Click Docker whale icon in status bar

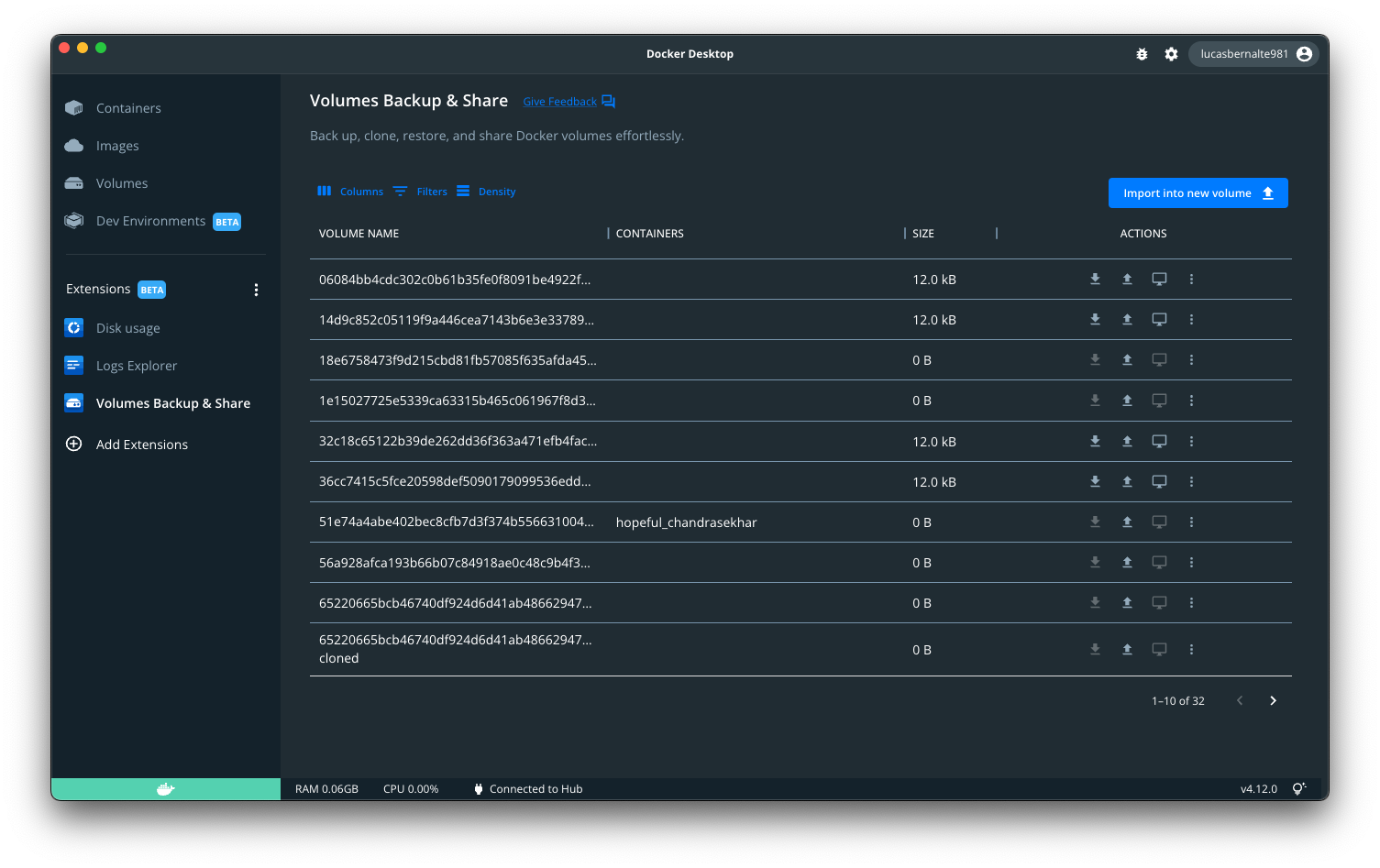pyautogui.click(x=165, y=789)
